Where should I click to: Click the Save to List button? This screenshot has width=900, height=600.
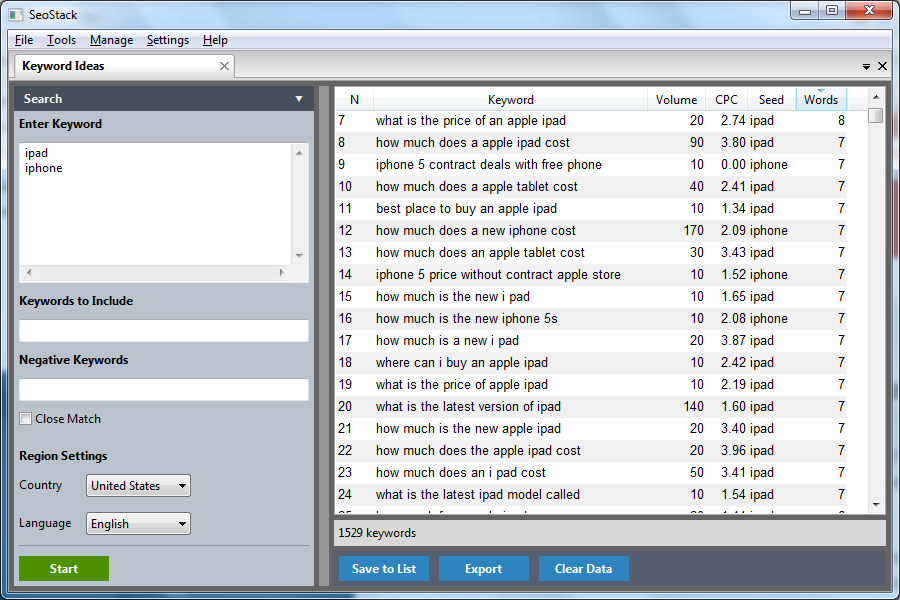click(x=383, y=568)
